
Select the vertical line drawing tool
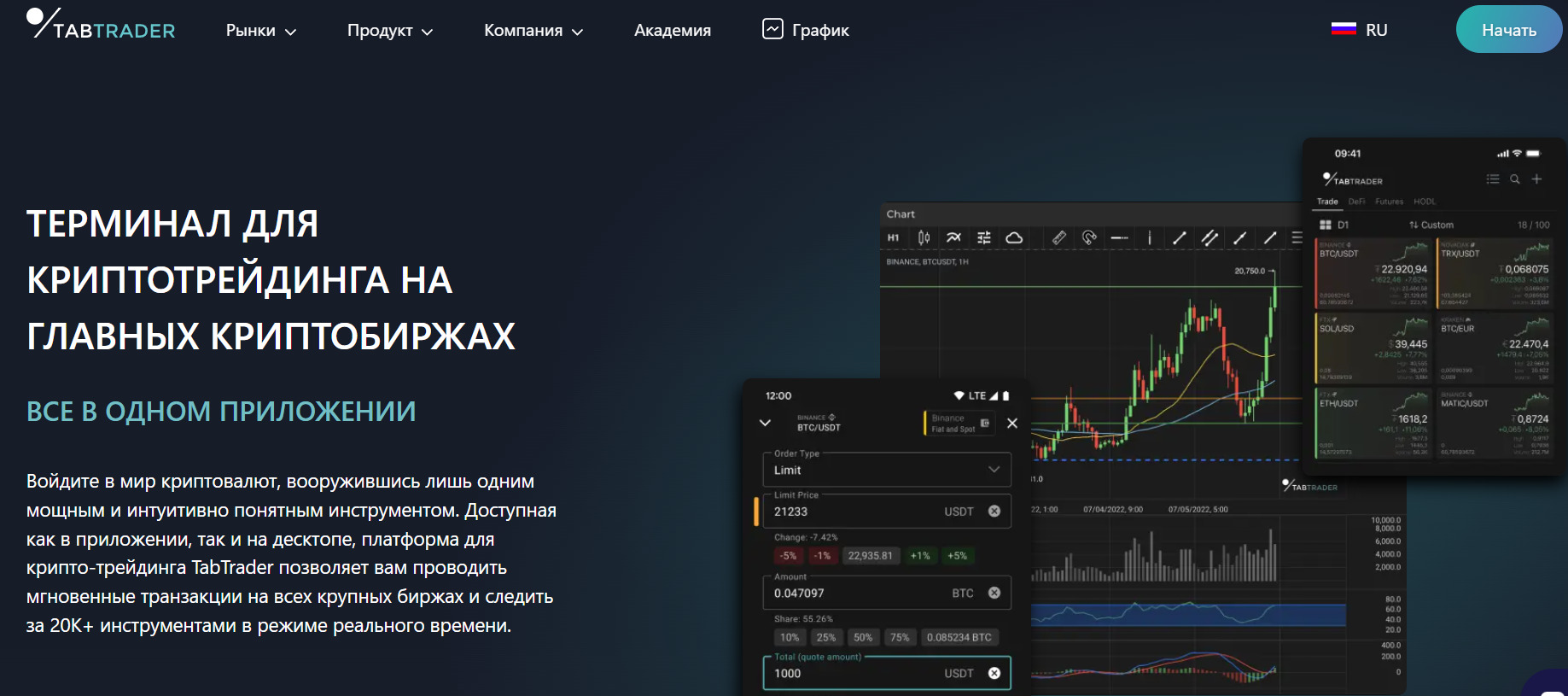[1150, 238]
